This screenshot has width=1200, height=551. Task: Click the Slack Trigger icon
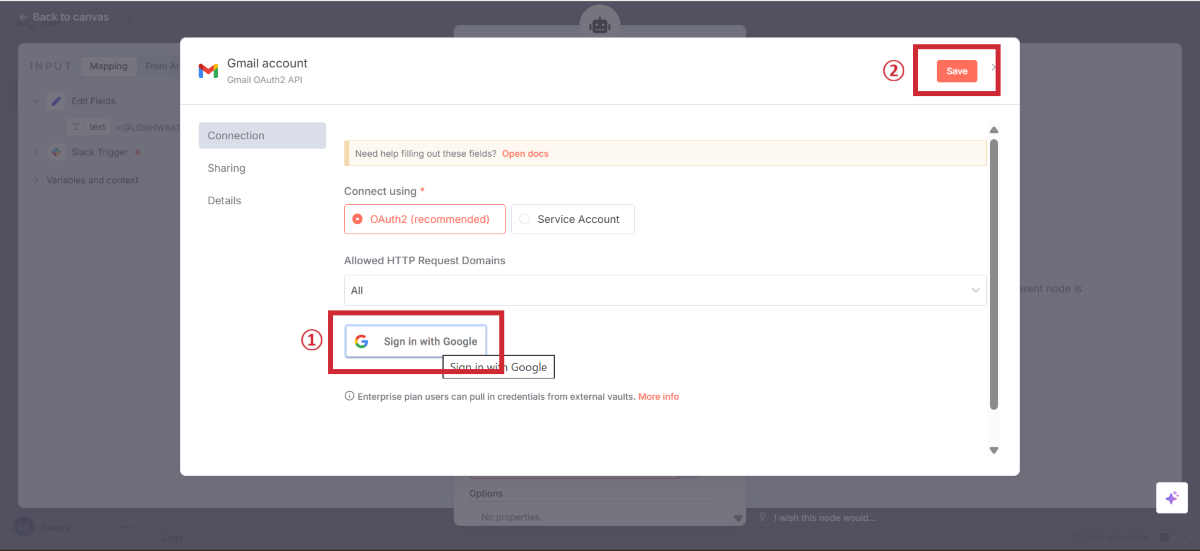click(56, 152)
